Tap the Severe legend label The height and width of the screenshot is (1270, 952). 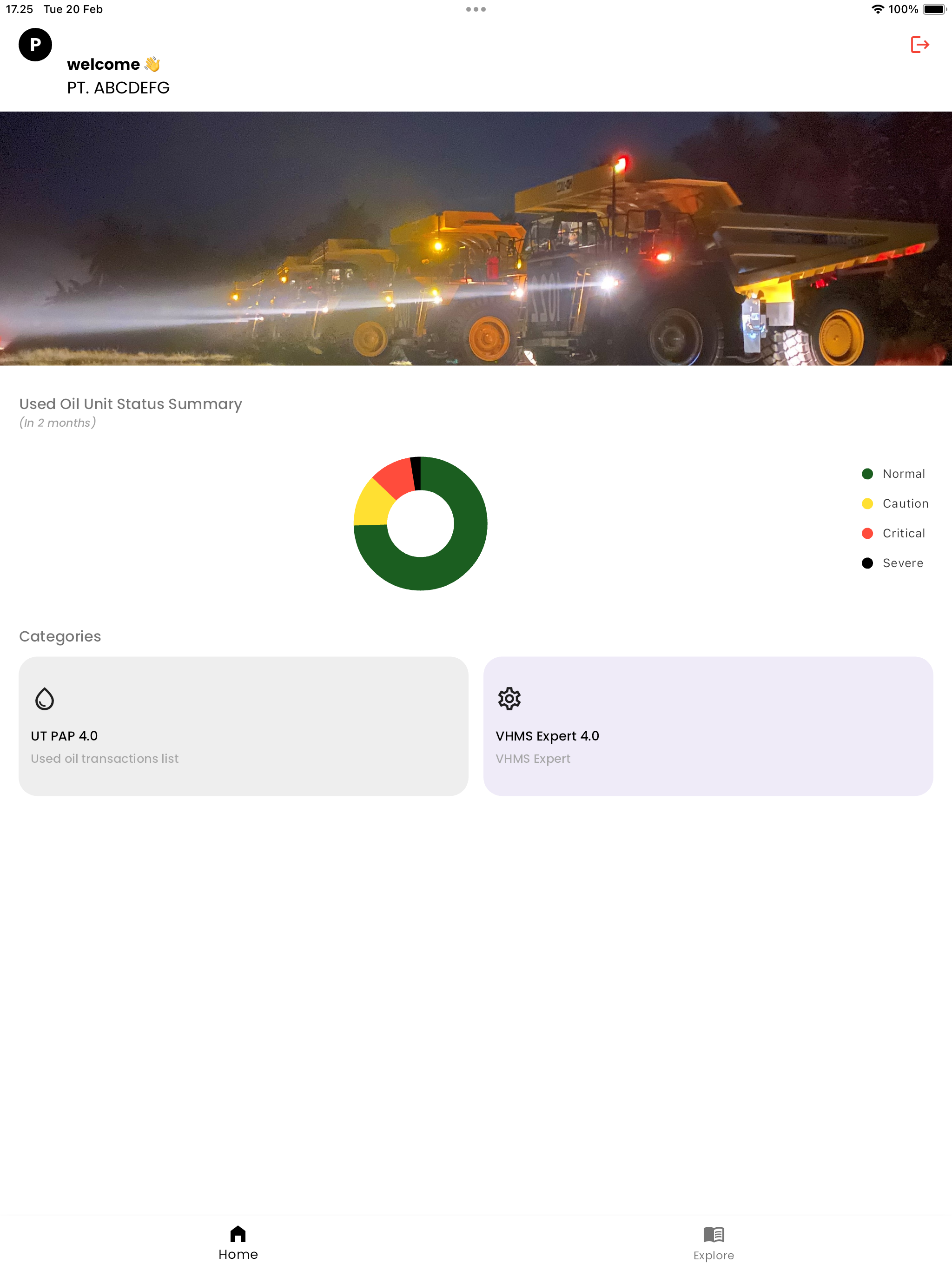903,563
